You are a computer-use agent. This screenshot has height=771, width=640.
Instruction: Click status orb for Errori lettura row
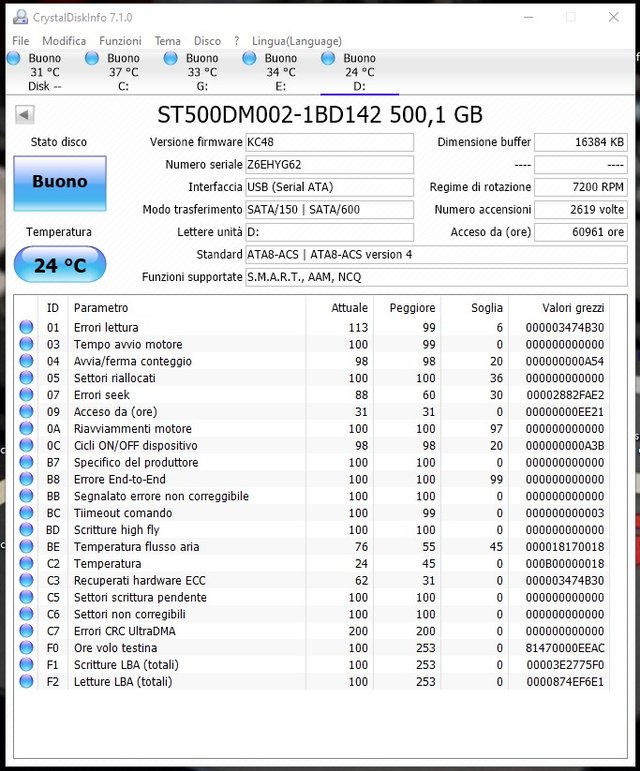click(x=26, y=327)
